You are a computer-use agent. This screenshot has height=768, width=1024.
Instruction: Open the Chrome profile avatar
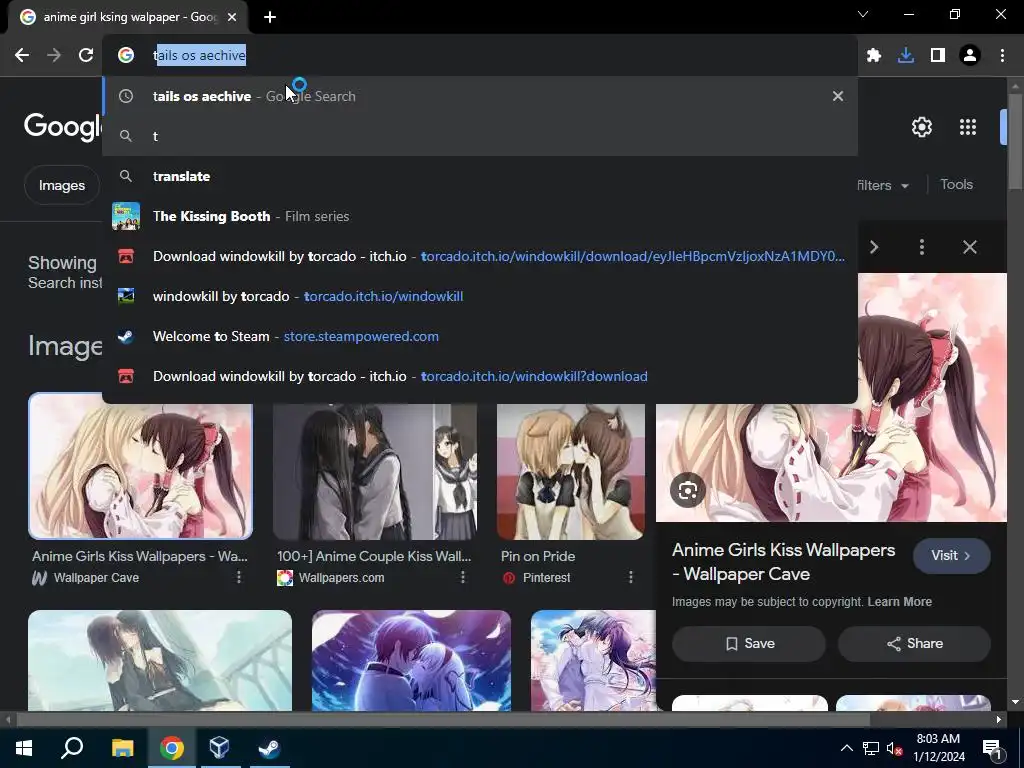pyautogui.click(x=970, y=56)
